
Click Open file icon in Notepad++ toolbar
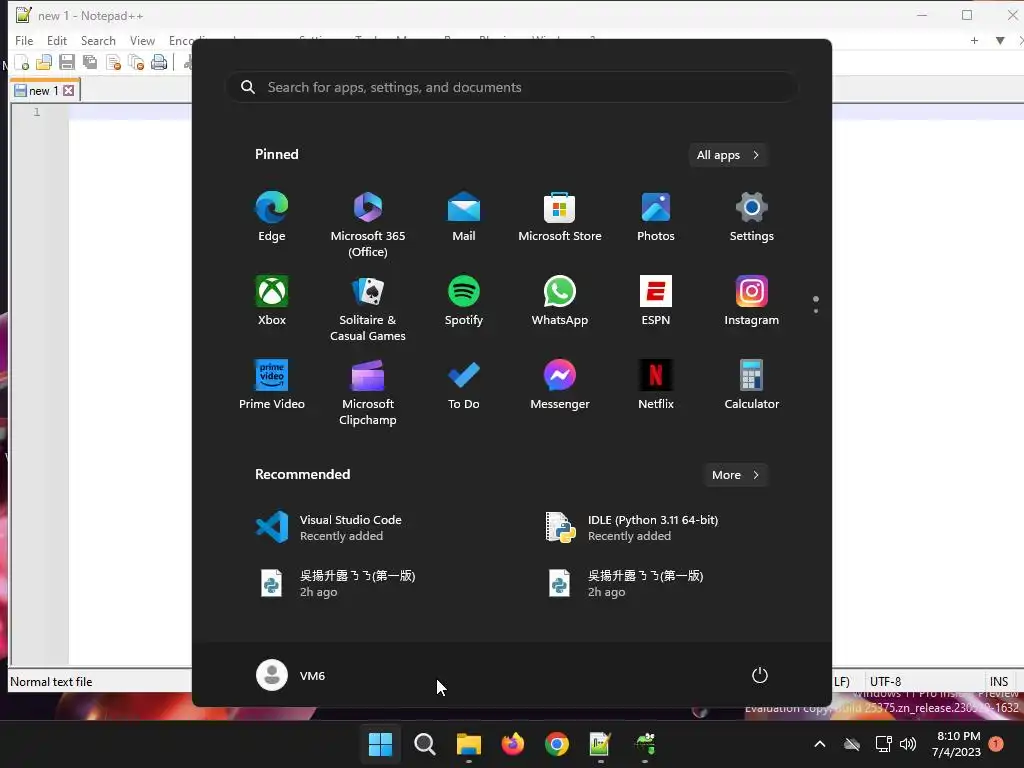[x=44, y=63]
